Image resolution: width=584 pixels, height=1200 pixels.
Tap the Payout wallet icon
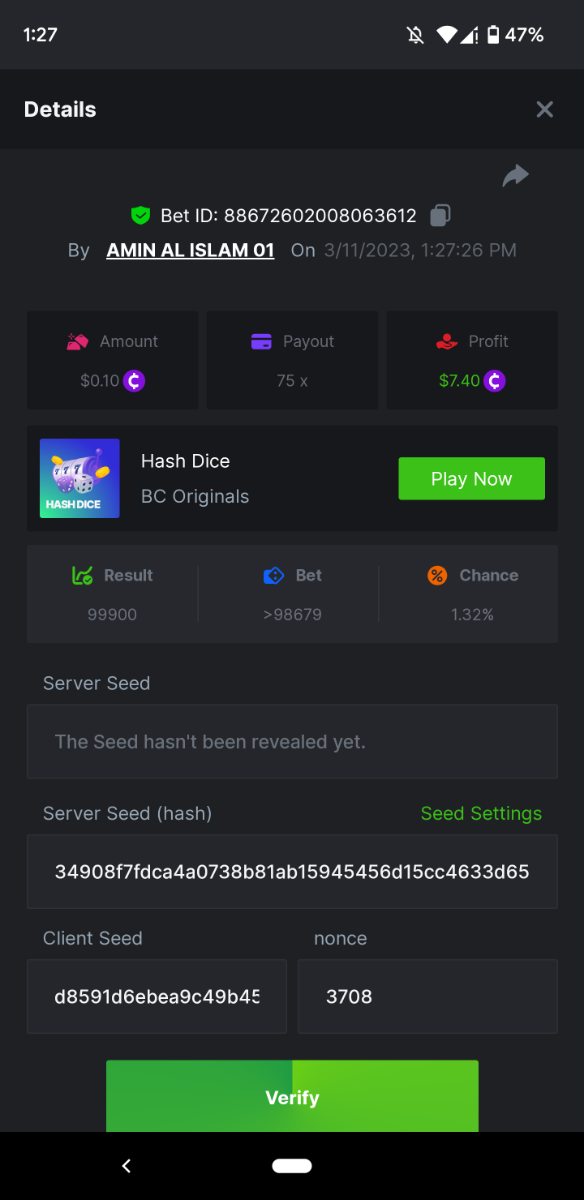[261, 341]
